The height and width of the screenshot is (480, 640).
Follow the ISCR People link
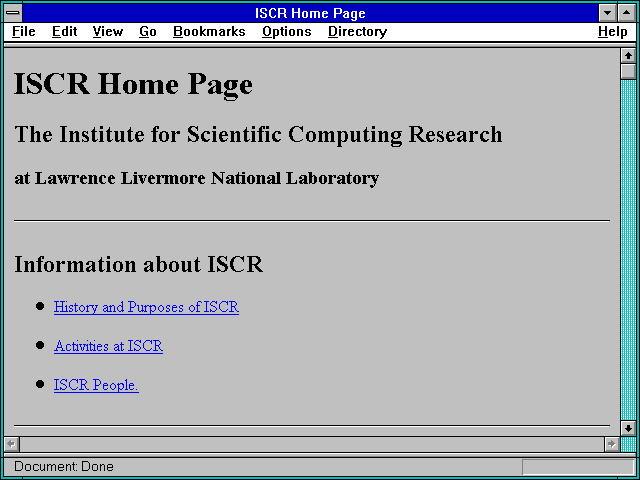(x=96, y=385)
